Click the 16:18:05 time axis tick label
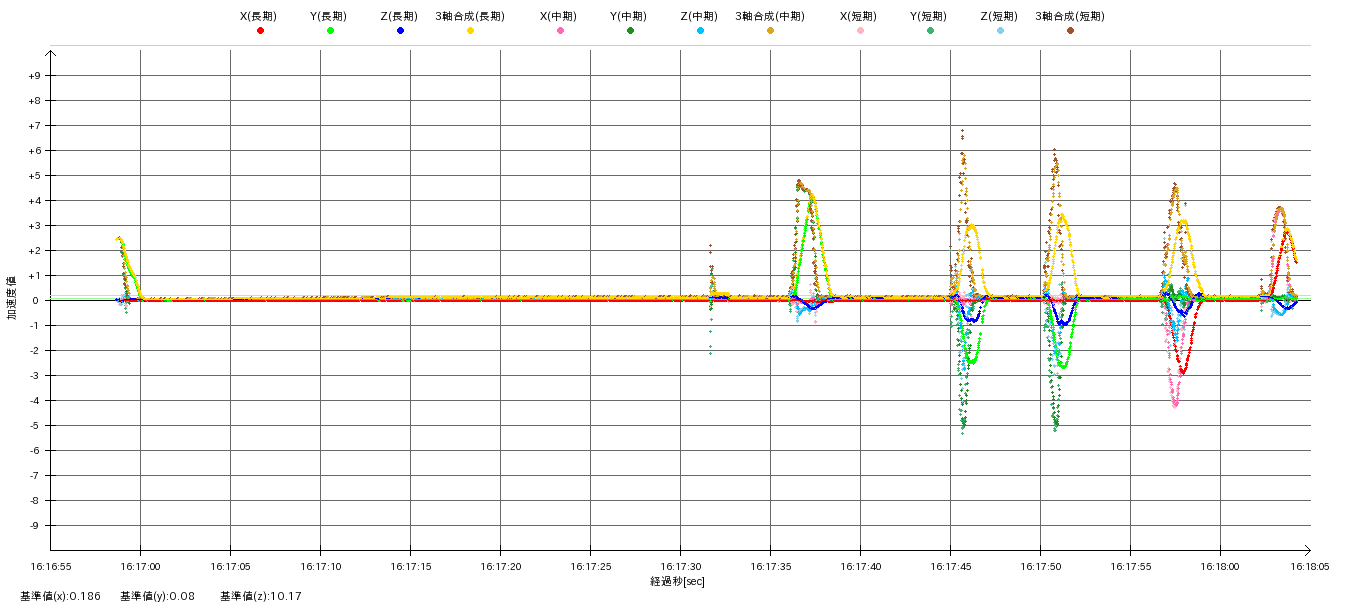This screenshot has width=1350, height=610. 1310,566
